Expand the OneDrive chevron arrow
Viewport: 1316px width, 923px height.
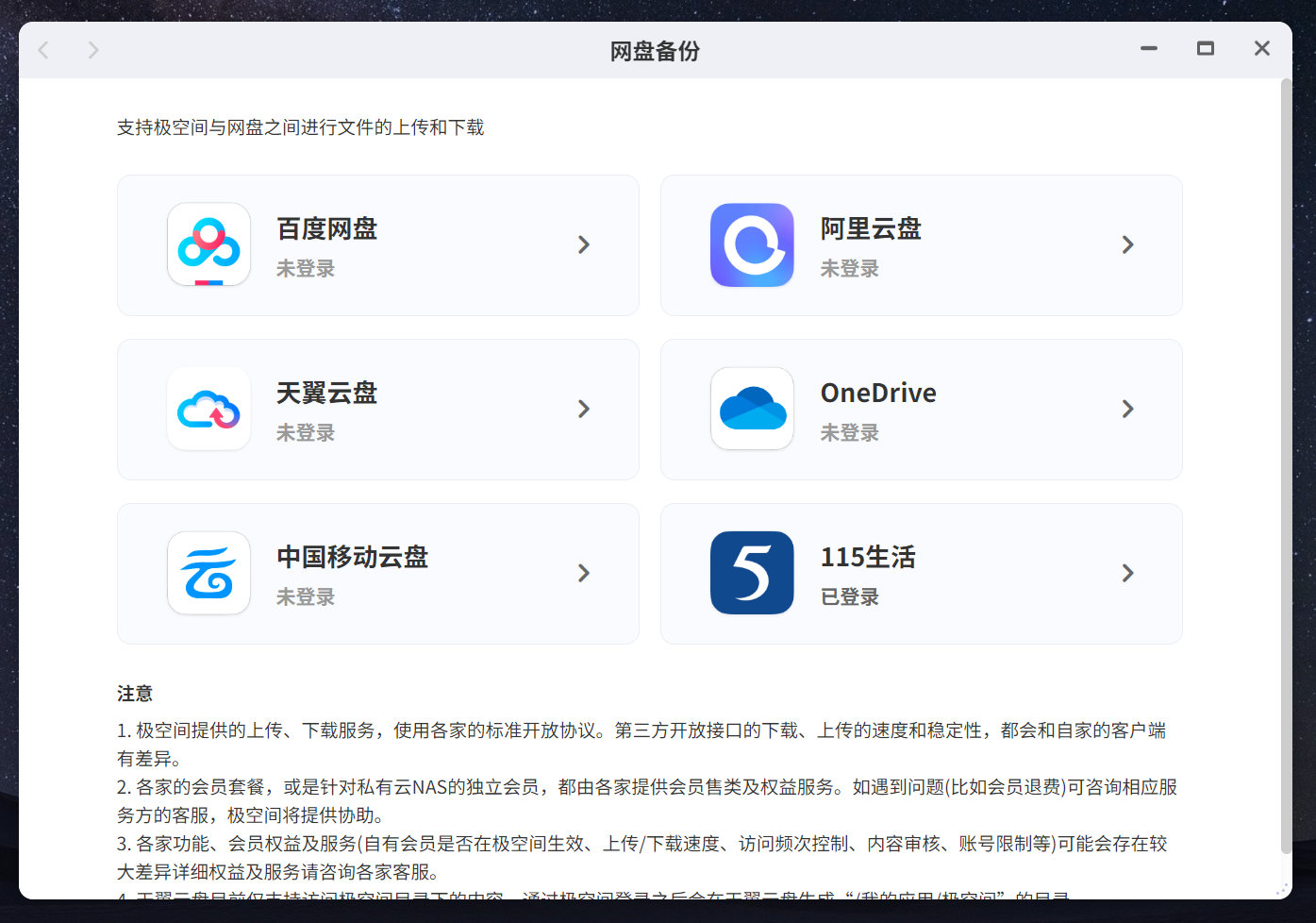coord(1127,409)
